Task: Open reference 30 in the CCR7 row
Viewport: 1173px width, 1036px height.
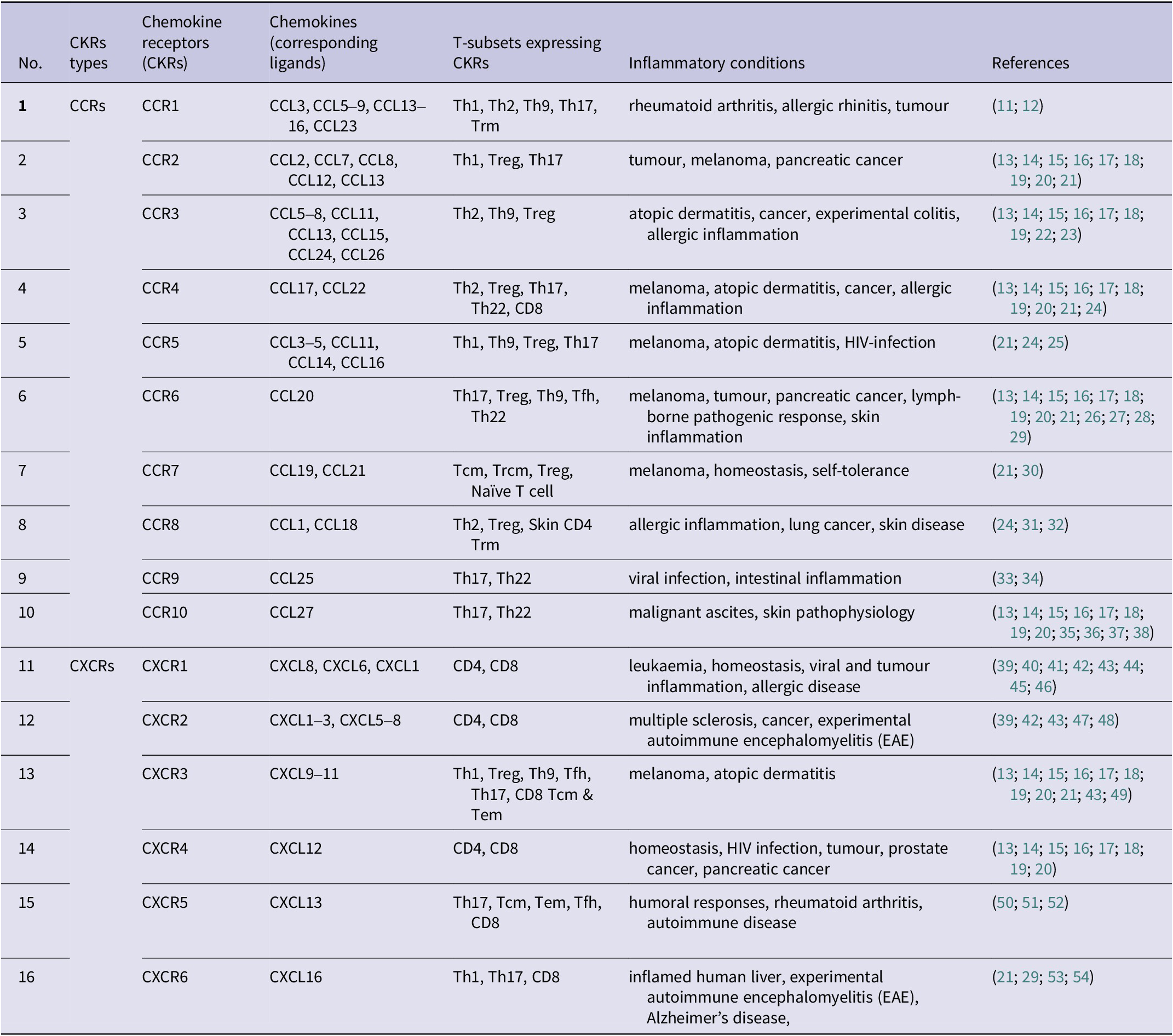Action: [1030, 471]
